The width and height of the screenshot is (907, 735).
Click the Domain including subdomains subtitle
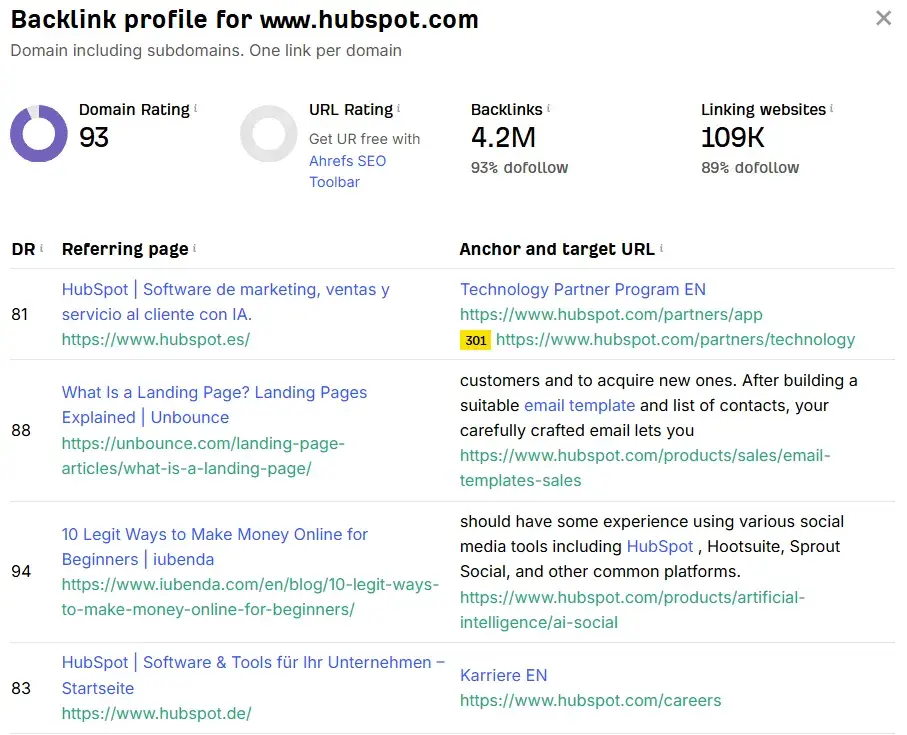click(206, 50)
